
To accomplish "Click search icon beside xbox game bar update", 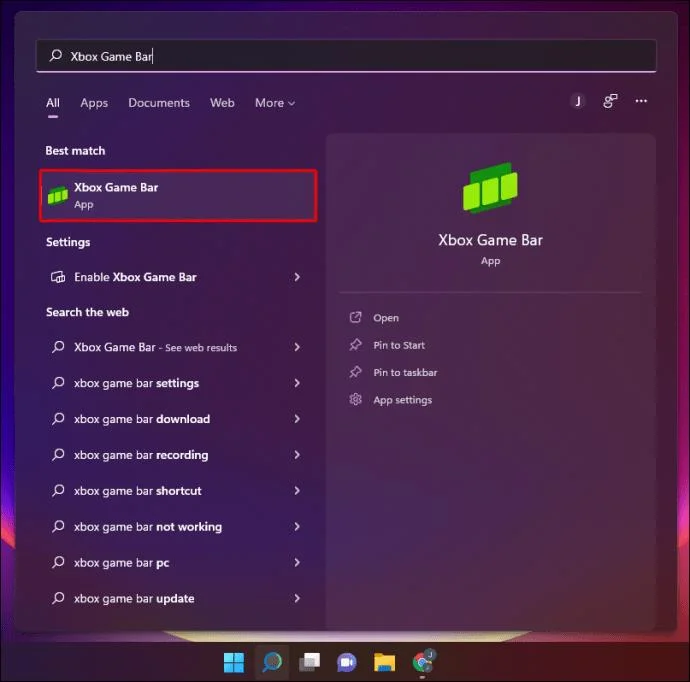I will pos(58,598).
